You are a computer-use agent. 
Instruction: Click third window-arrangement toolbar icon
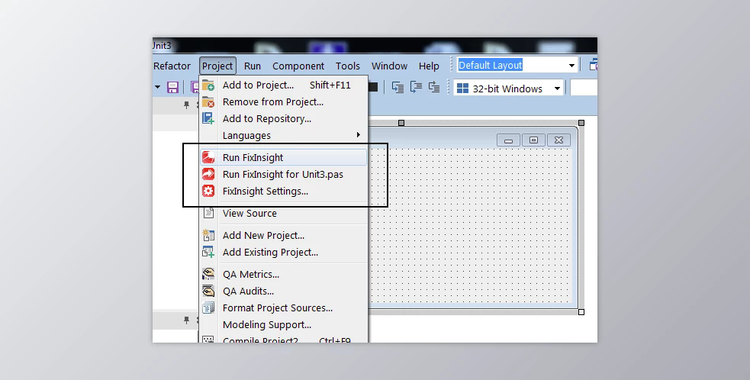(x=434, y=87)
